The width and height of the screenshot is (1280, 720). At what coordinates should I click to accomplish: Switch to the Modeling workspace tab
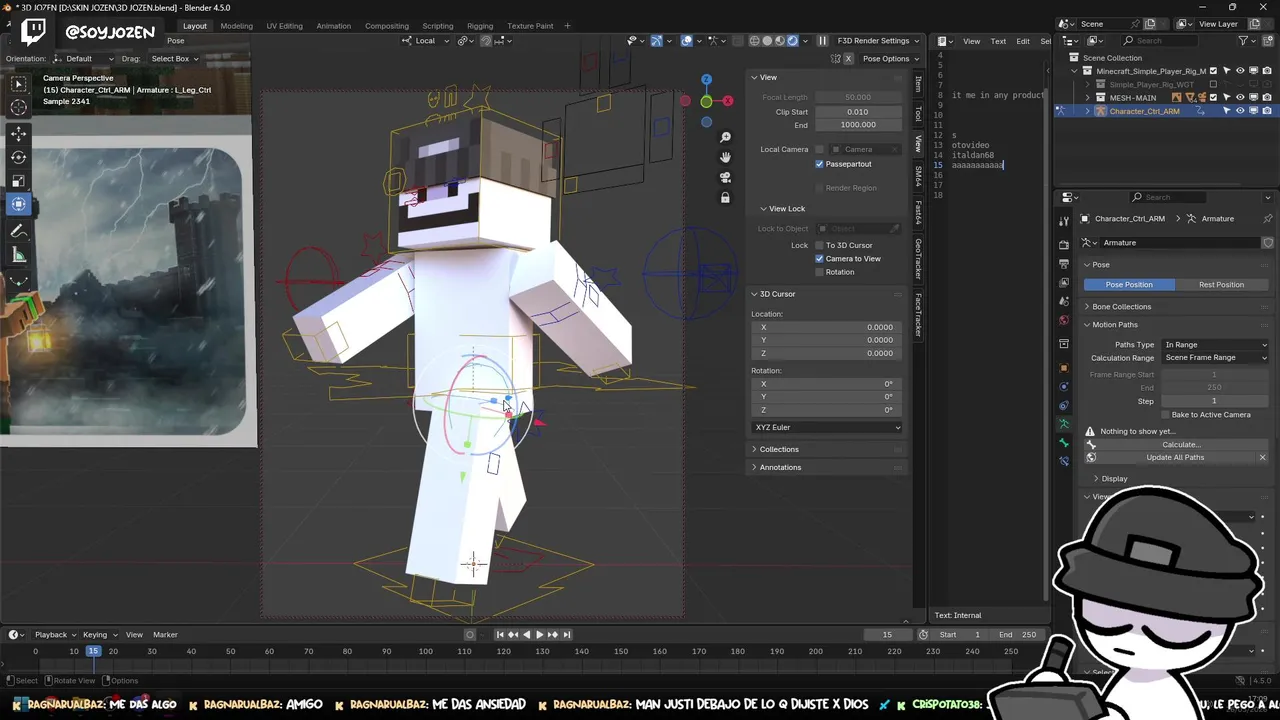click(x=237, y=26)
